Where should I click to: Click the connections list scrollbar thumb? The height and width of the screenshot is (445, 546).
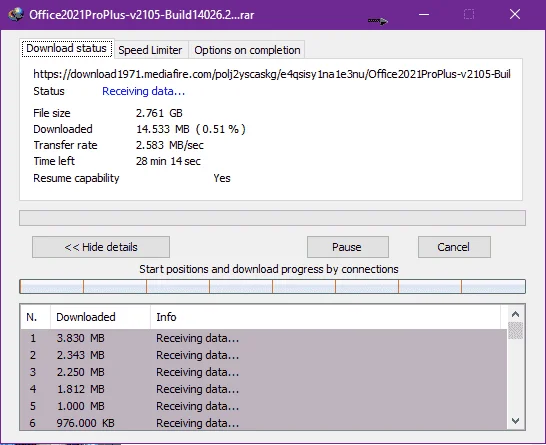pyautogui.click(x=515, y=330)
